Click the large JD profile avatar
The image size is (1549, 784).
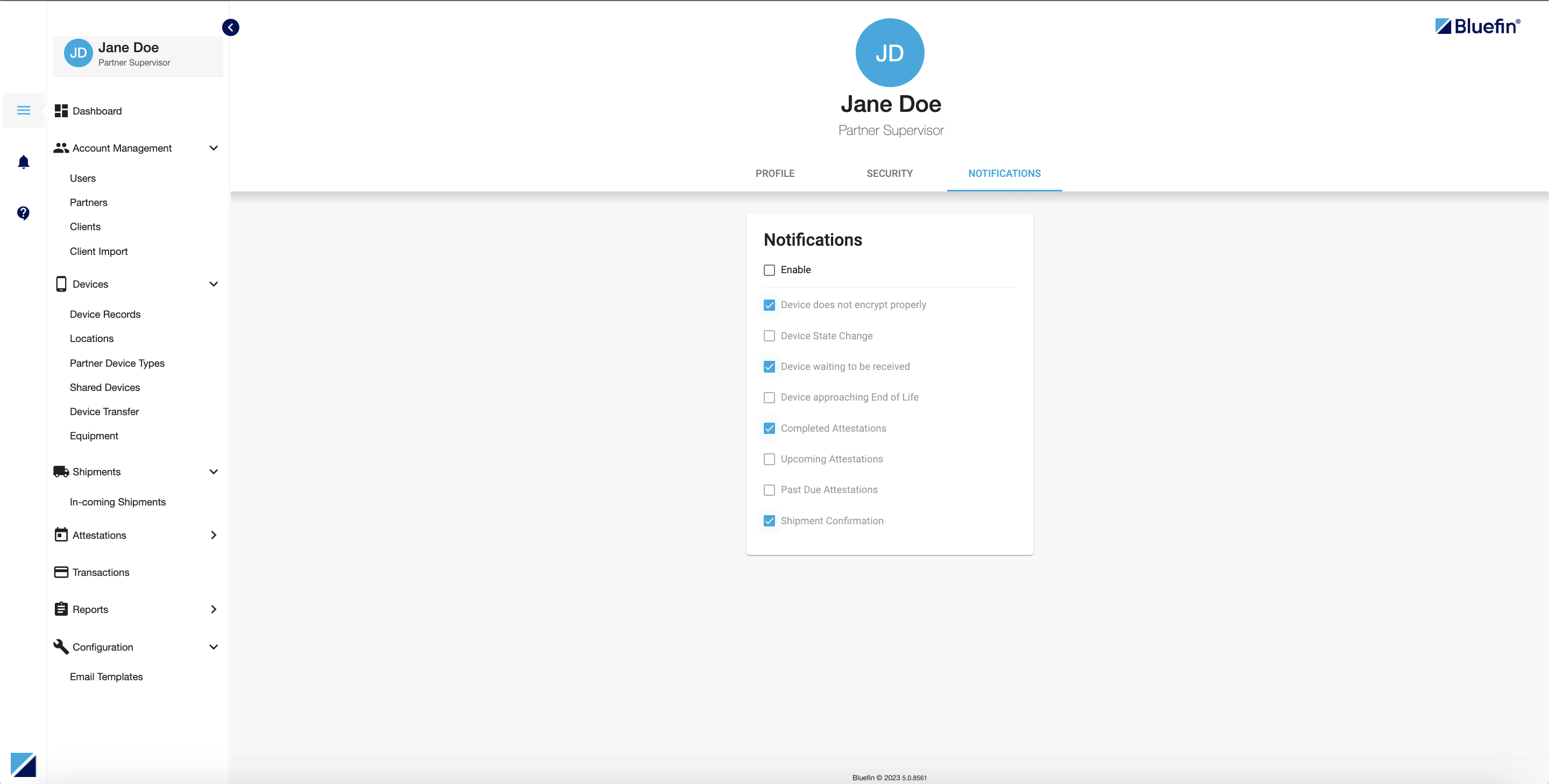pyautogui.click(x=890, y=53)
